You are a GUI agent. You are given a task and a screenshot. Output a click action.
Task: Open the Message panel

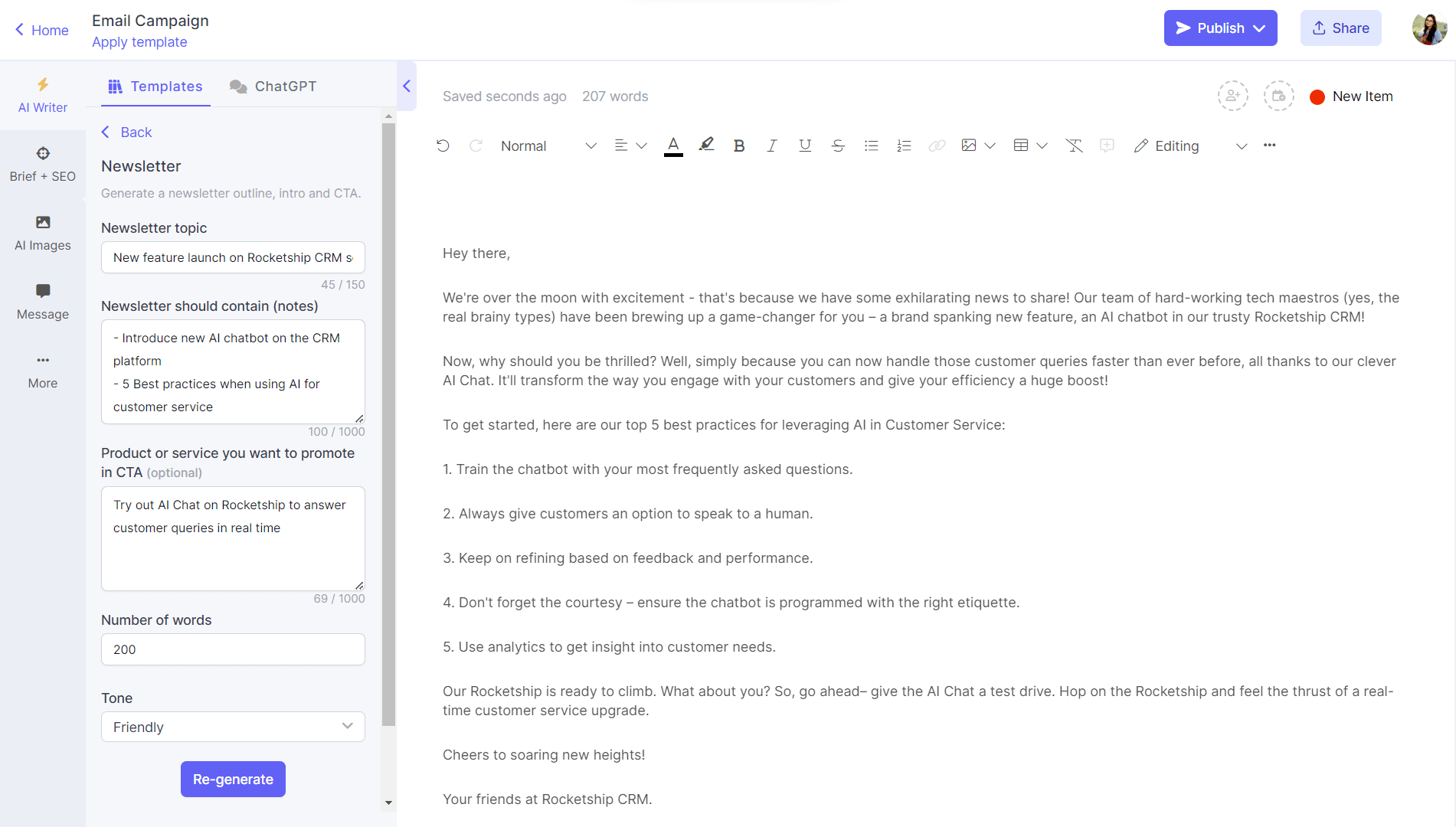(x=43, y=302)
